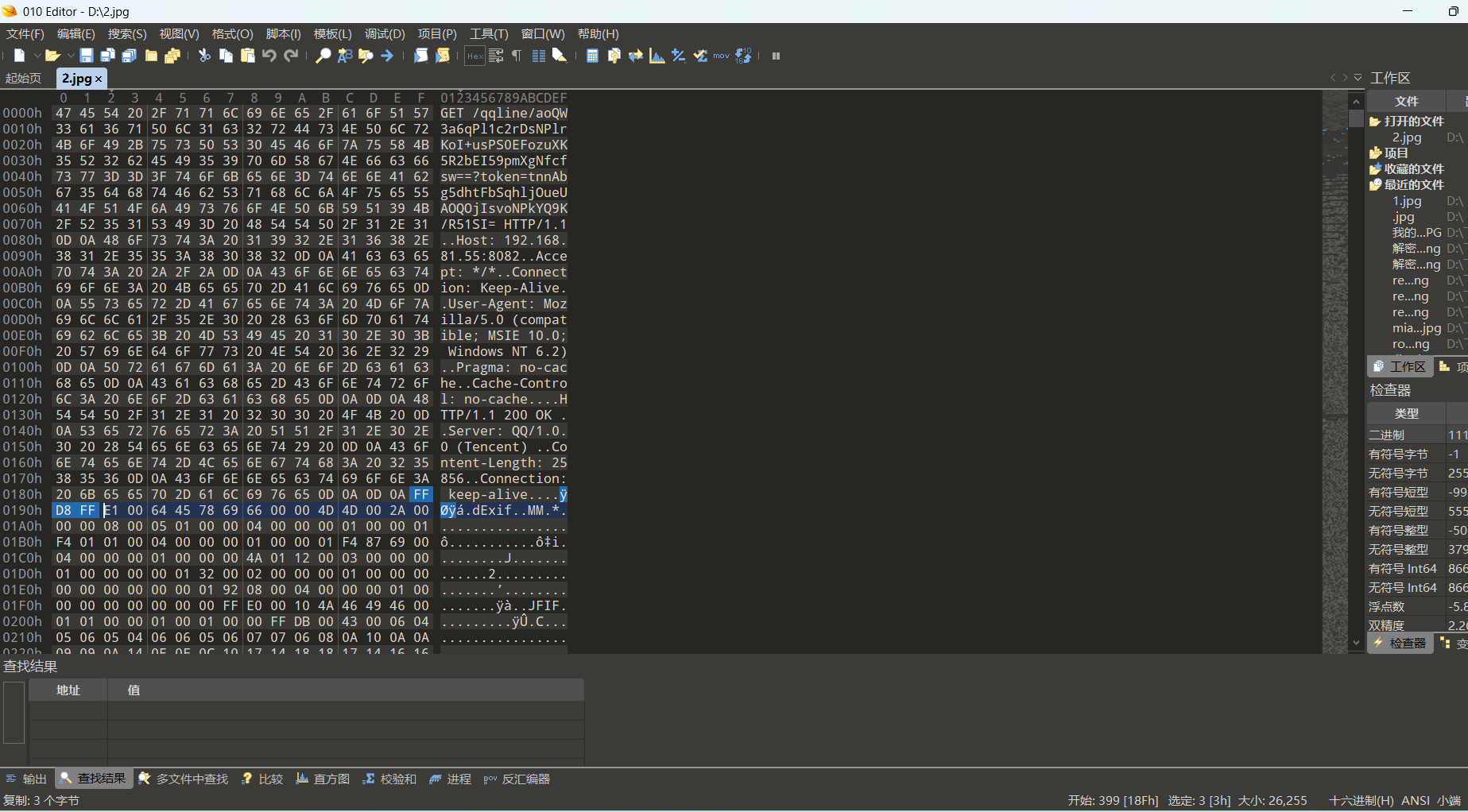Click the Save As icon

[108, 56]
